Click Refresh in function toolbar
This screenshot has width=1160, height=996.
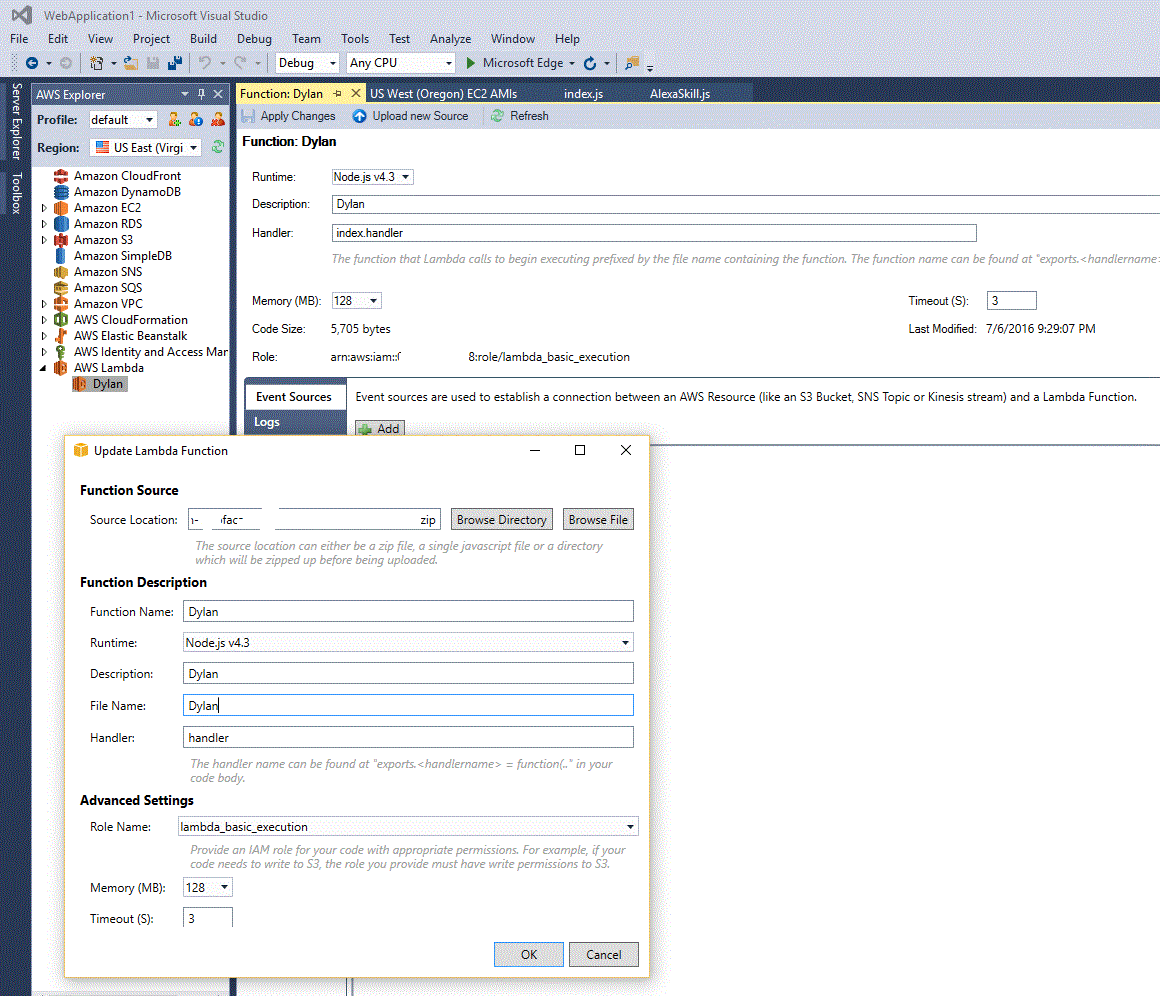[519, 116]
